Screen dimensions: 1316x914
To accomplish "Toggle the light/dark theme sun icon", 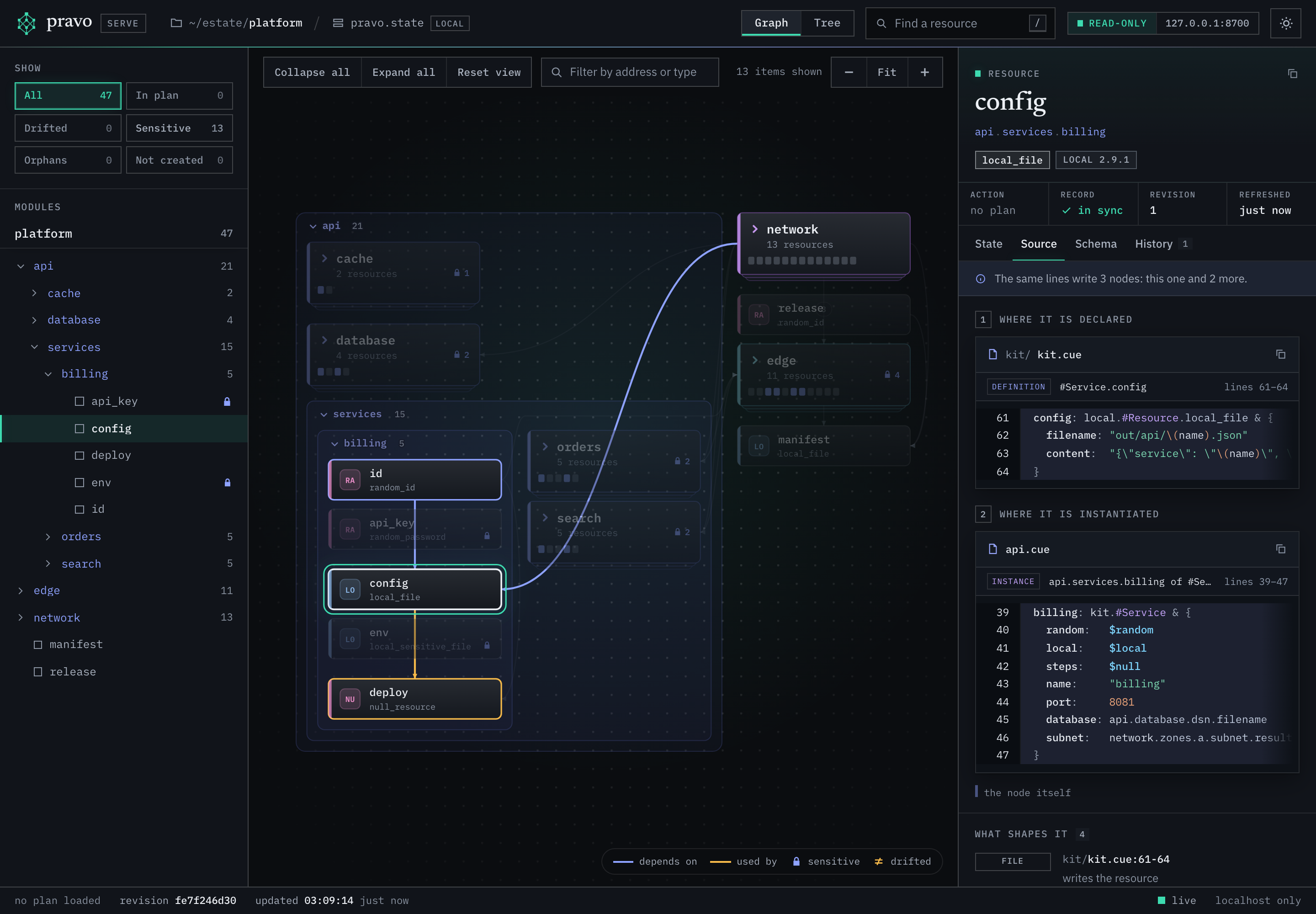I will [x=1286, y=23].
